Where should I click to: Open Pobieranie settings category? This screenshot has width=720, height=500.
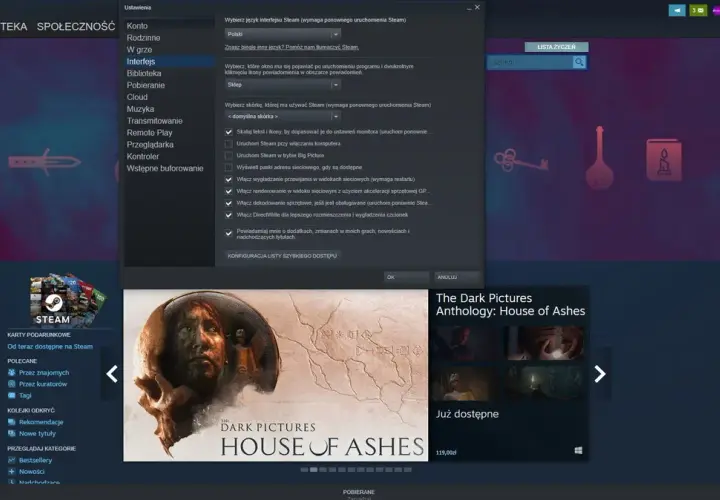pos(146,85)
